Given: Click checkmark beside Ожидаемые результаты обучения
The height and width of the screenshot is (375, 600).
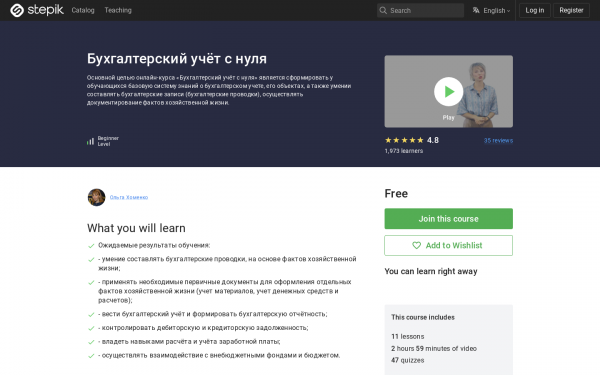Looking at the screenshot, I should (x=91, y=246).
